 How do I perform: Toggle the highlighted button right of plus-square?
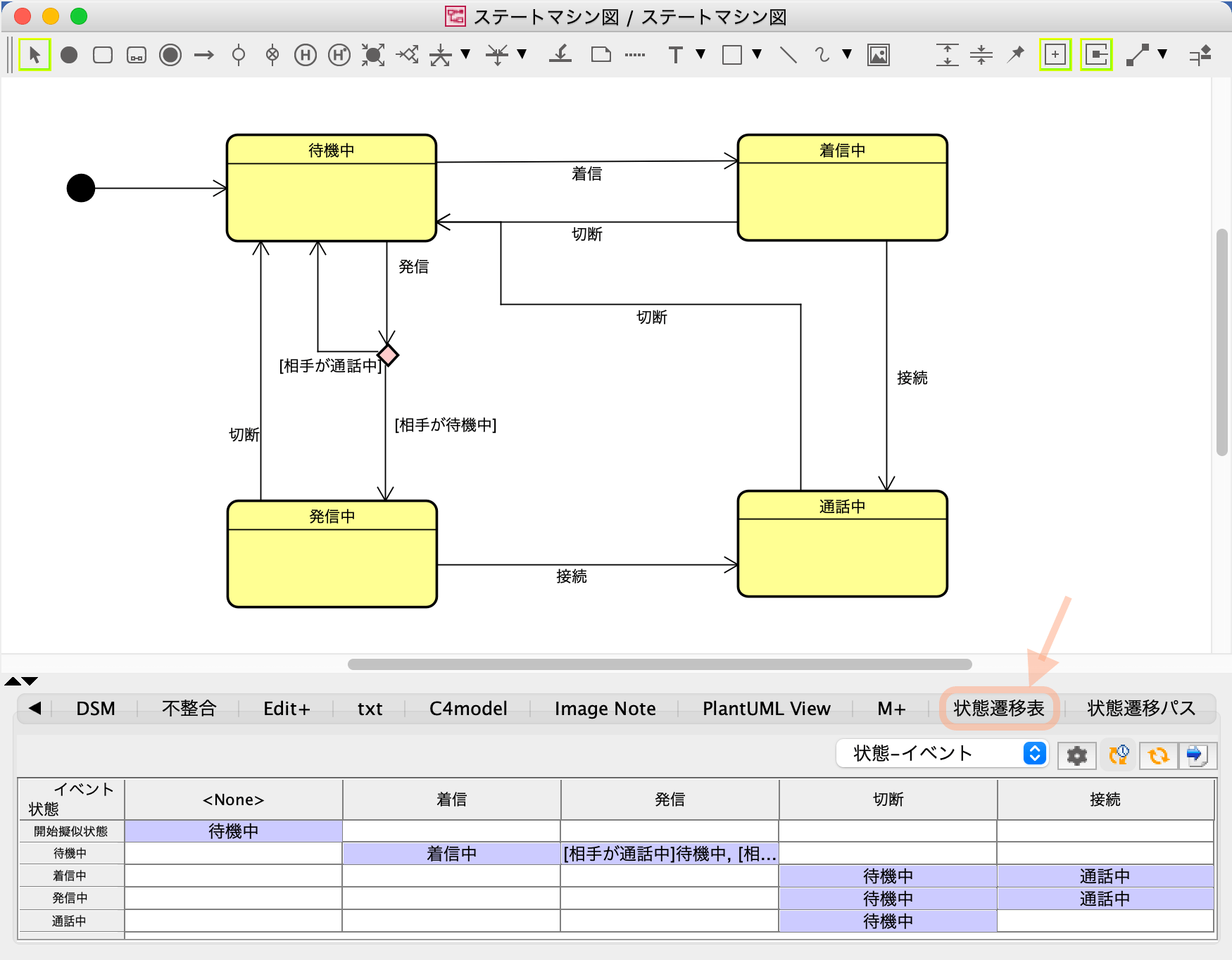(1097, 54)
